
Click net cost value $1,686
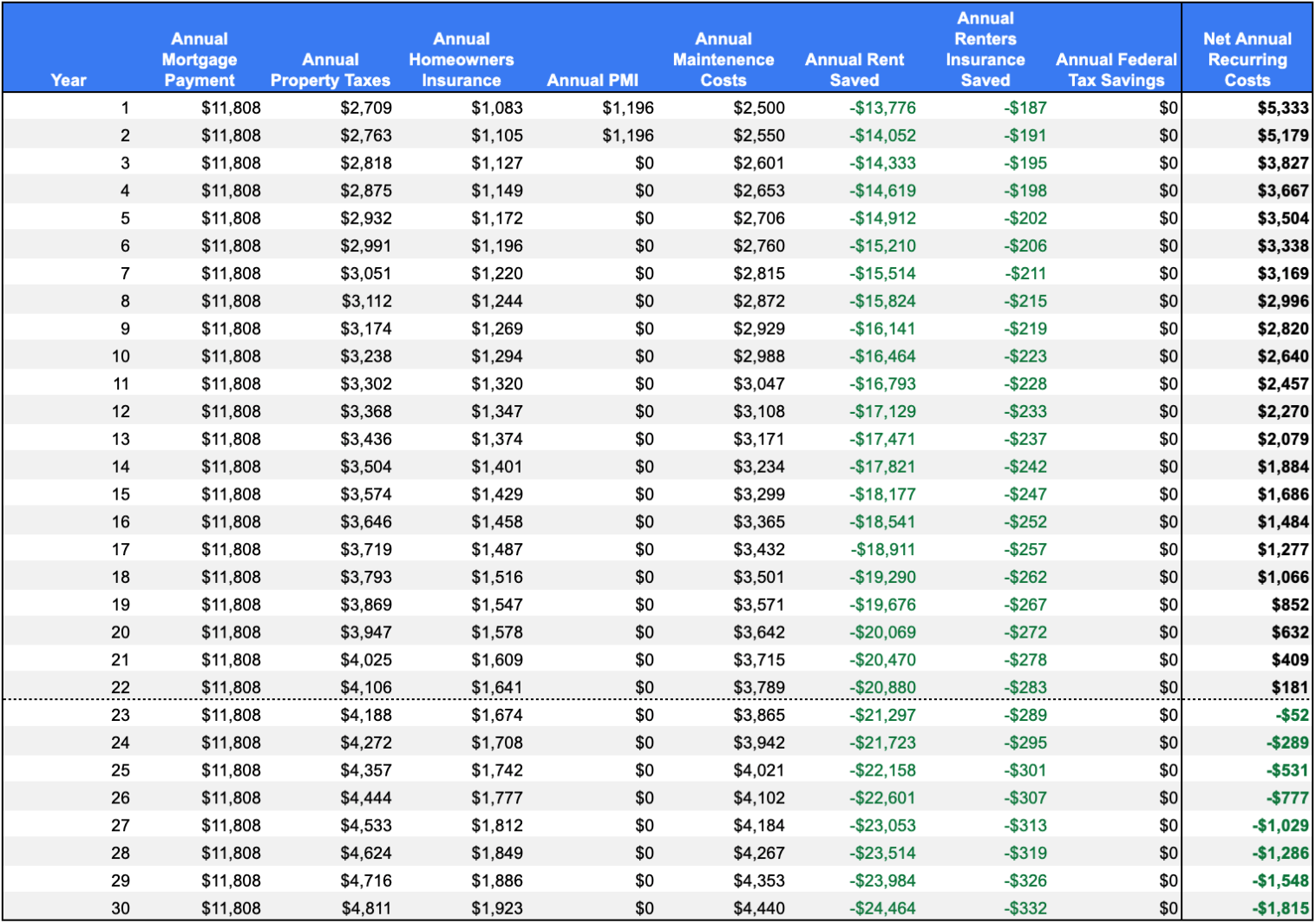click(x=1283, y=494)
